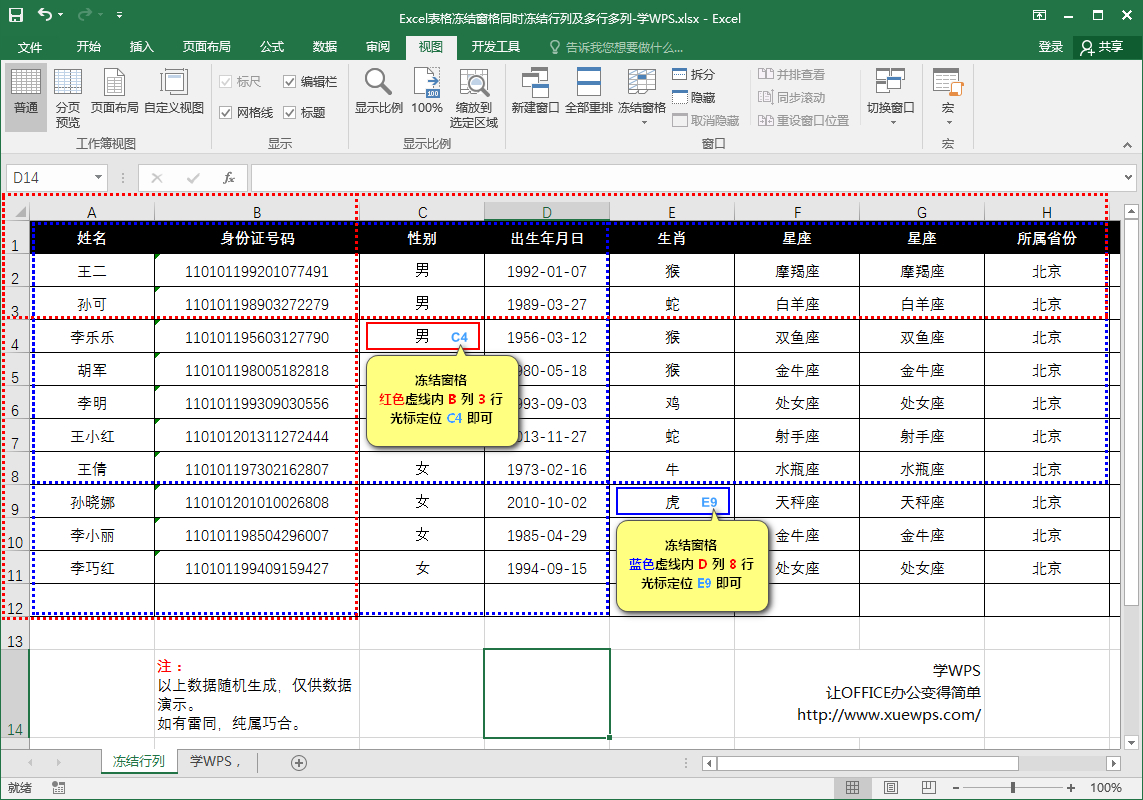This screenshot has width=1143, height=800.
Task: Click the 显示比例 (Zoom) magnifier icon
Action: 378,82
